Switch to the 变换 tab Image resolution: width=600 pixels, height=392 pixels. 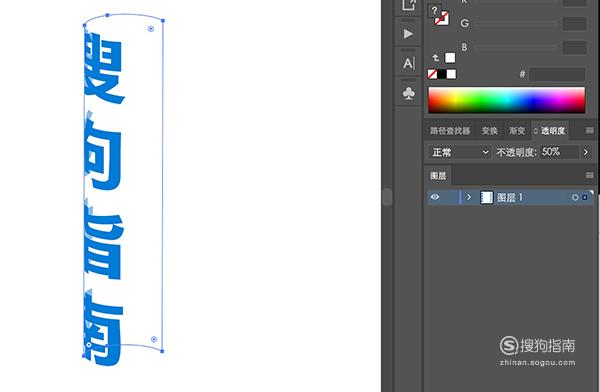tap(489, 131)
